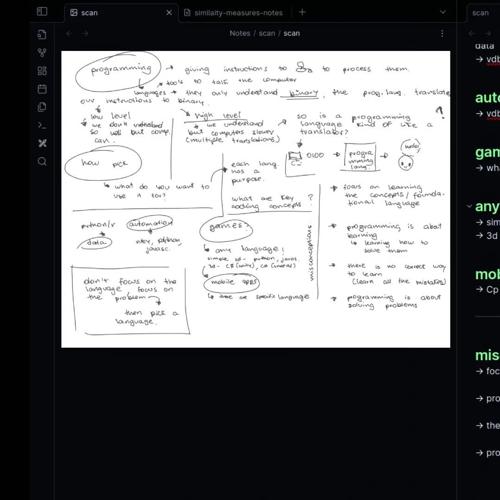Navigate back in scan pane
This screenshot has width=500, height=500.
click(69, 33)
